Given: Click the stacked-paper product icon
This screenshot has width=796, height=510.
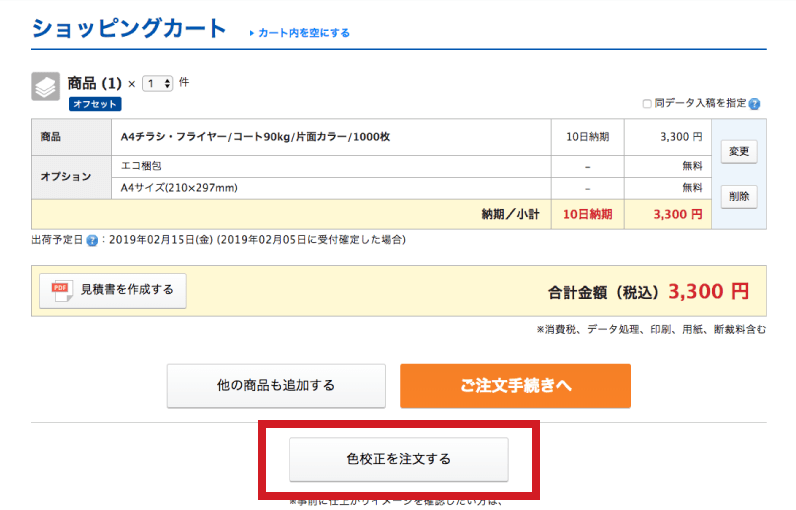Looking at the screenshot, I should pyautogui.click(x=46, y=87).
